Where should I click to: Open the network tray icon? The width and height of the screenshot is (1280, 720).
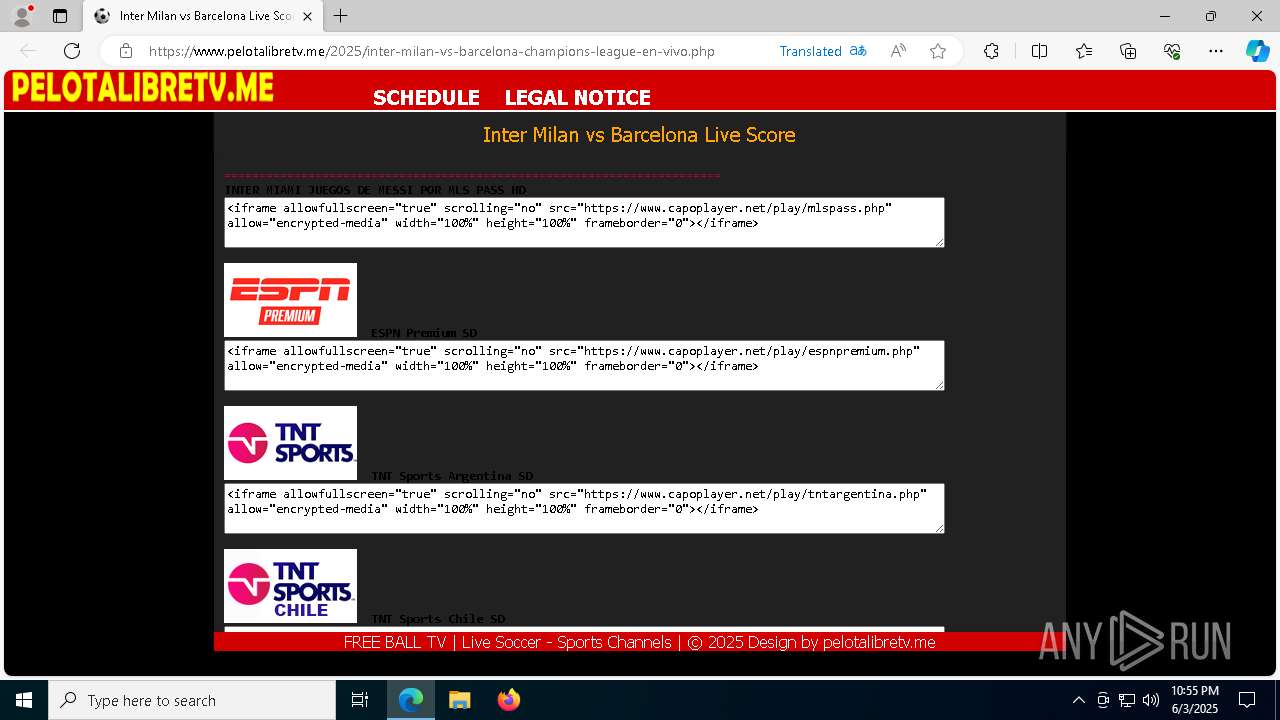coord(1127,700)
